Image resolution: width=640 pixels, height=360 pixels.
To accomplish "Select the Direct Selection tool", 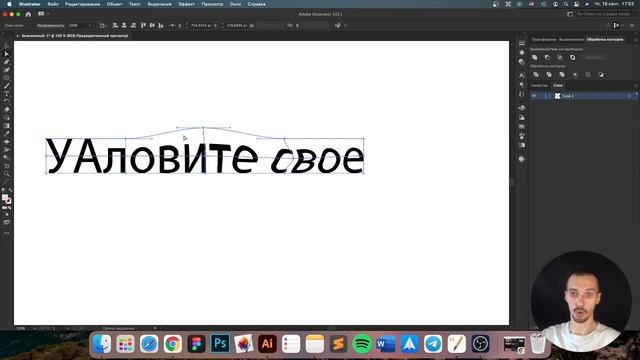I will click(x=7, y=53).
